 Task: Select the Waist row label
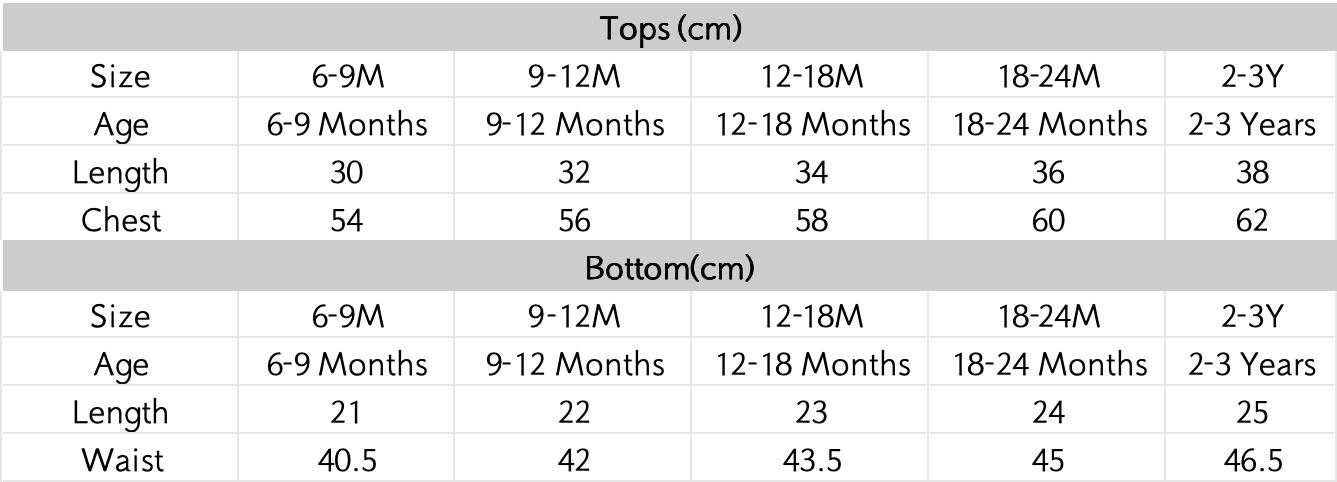point(120,459)
